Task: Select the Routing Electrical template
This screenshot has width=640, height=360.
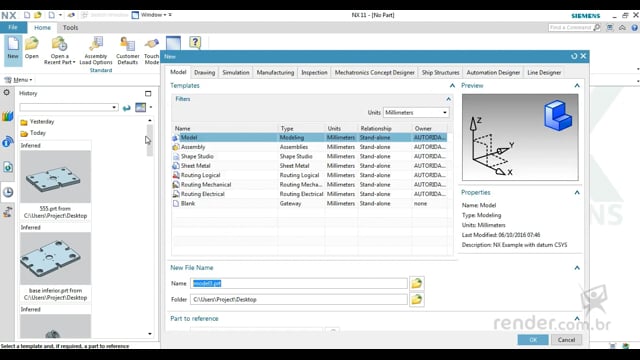Action: [x=309, y=194]
